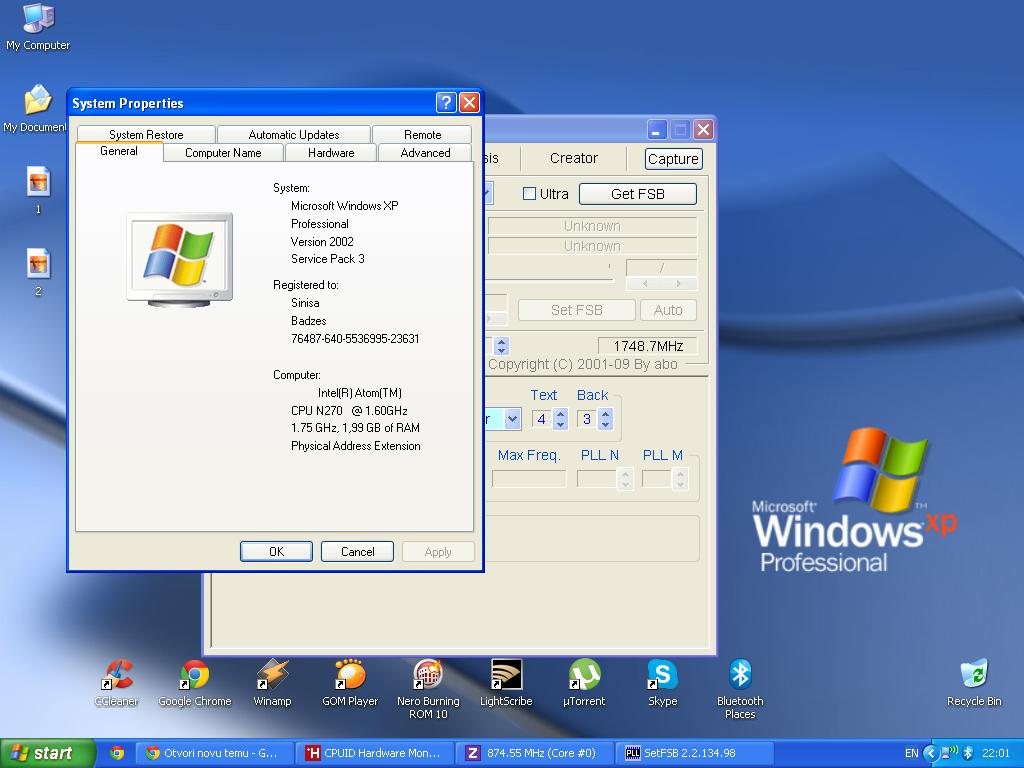Click the network tray icon
The image size is (1024, 768).
pos(949,753)
